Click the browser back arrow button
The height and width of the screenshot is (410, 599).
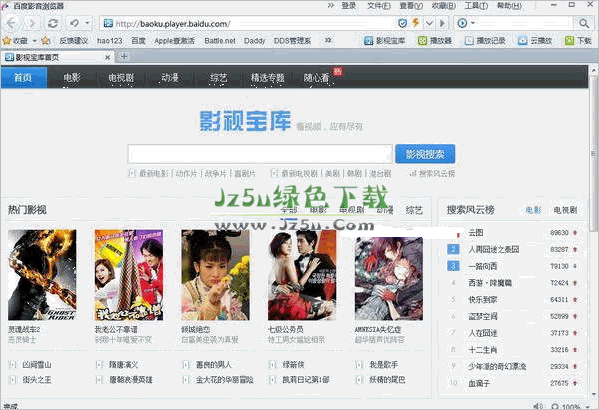pos(11,24)
